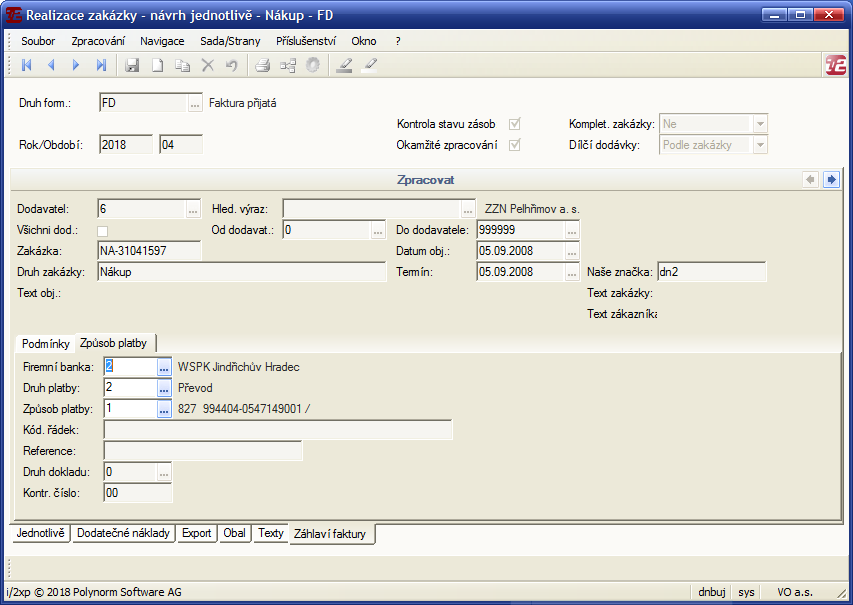Click the Naše značka field

[x=712, y=272]
